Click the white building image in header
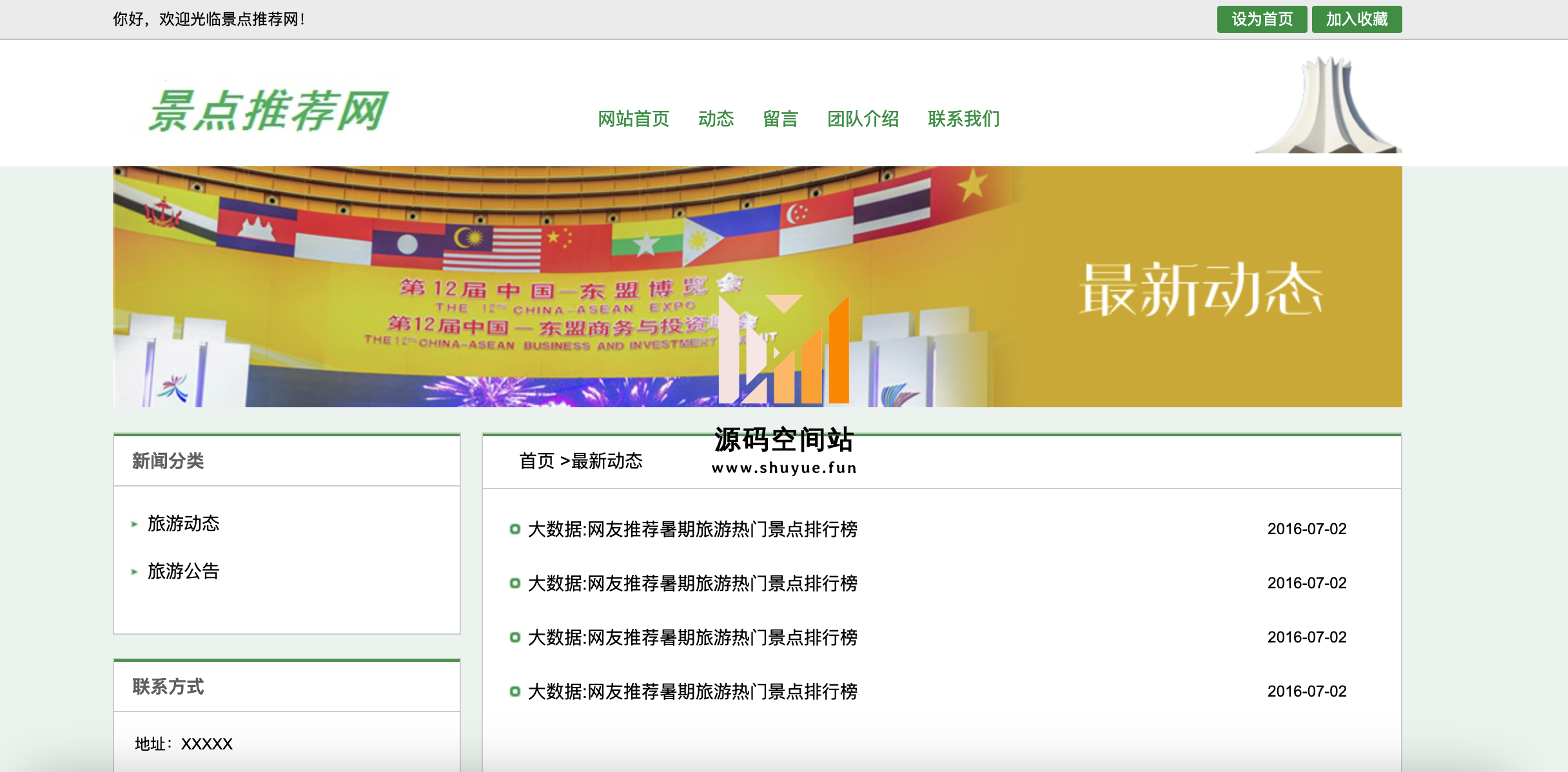 pos(1328,104)
